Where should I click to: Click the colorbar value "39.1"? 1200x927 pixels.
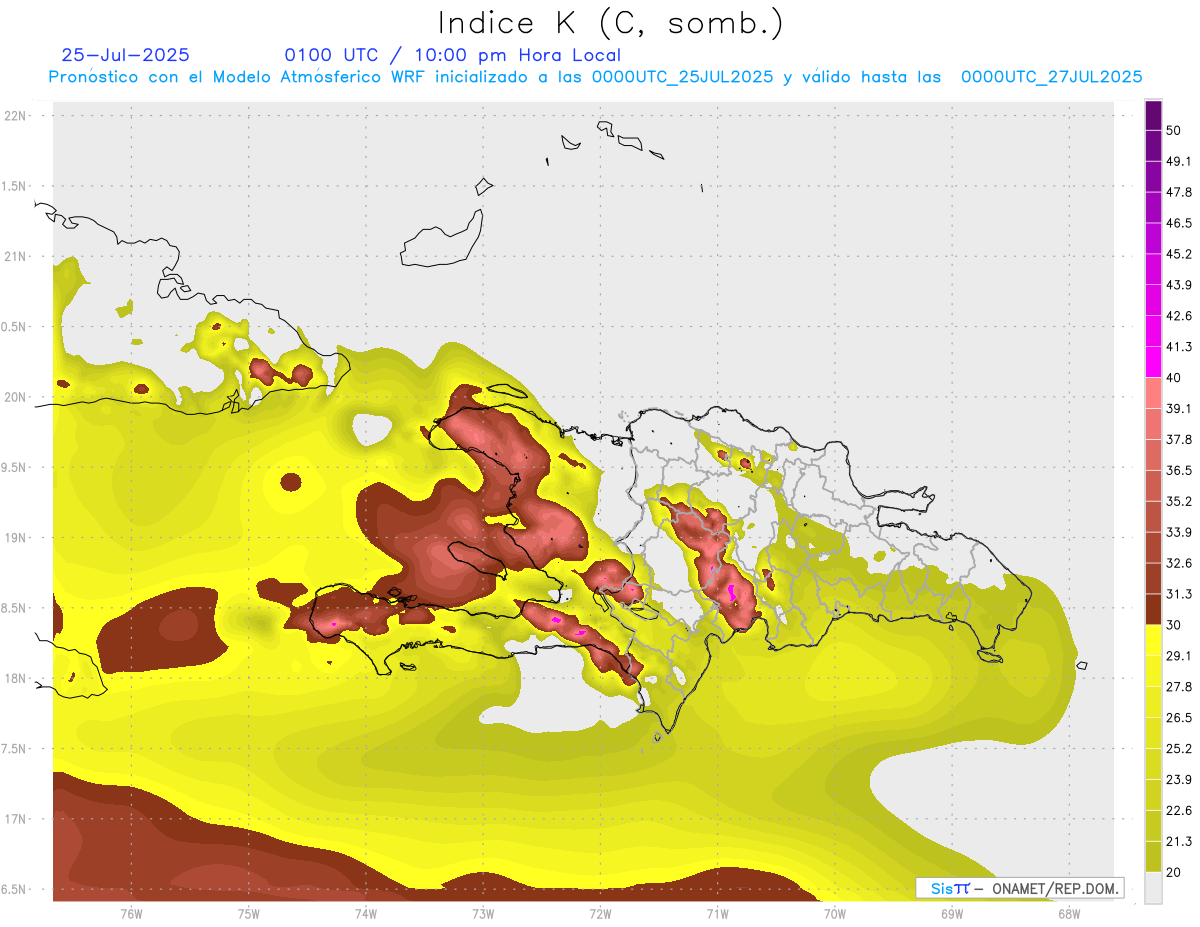pyautogui.click(x=1179, y=408)
